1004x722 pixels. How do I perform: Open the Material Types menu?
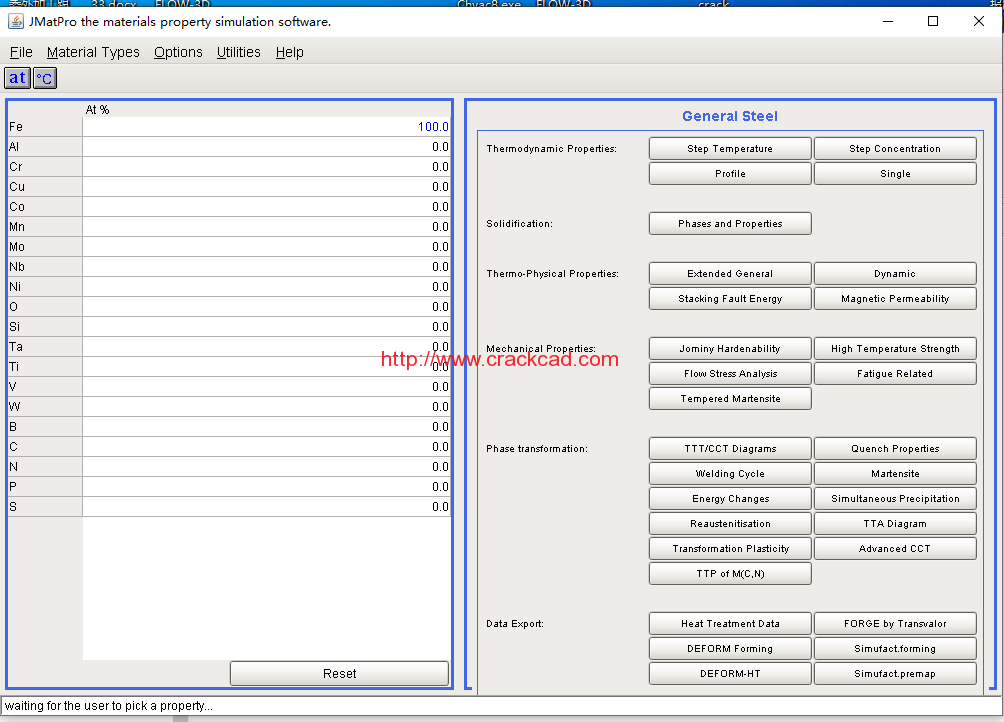coord(93,52)
